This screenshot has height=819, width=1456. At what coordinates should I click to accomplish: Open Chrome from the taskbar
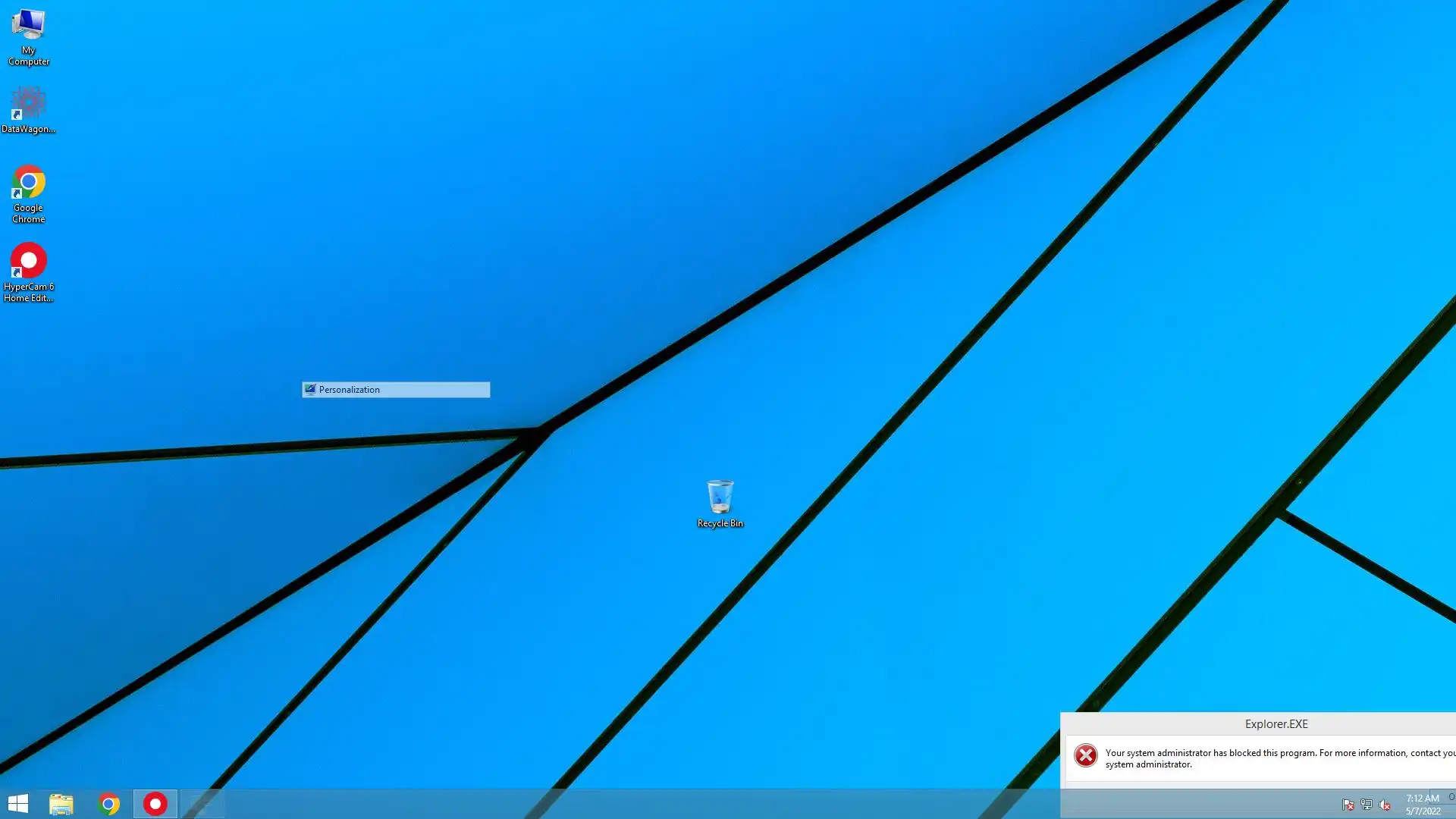coord(108,804)
